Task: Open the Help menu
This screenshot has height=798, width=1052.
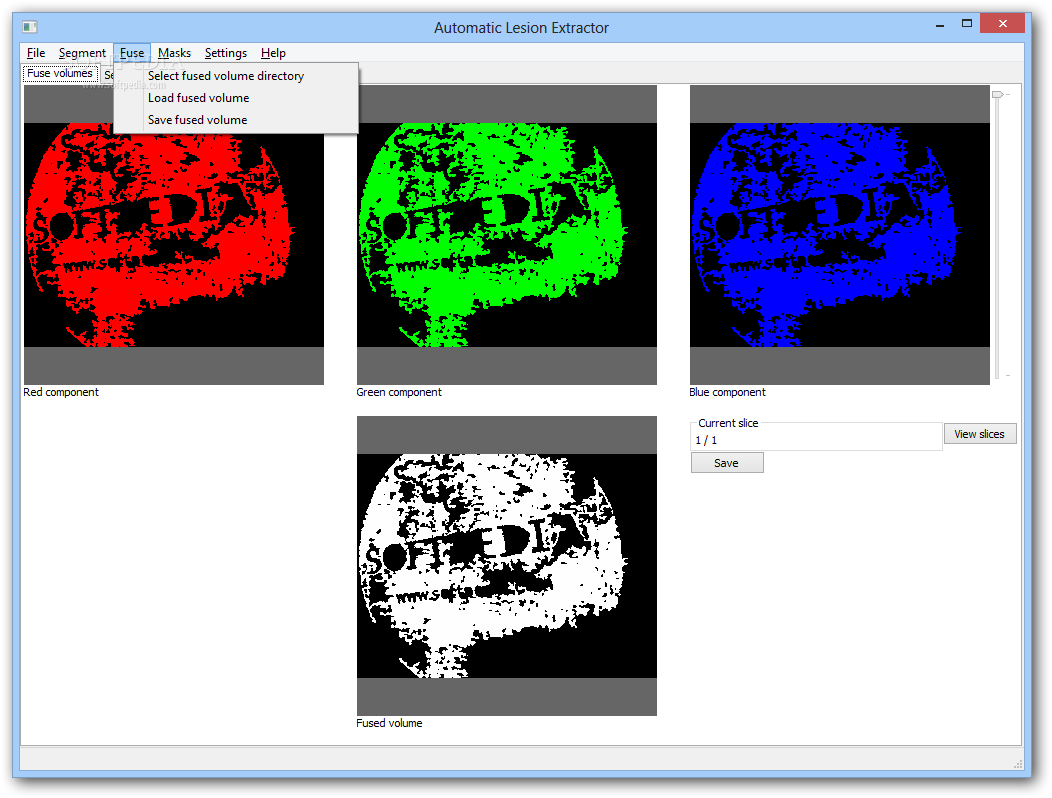Action: (273, 53)
